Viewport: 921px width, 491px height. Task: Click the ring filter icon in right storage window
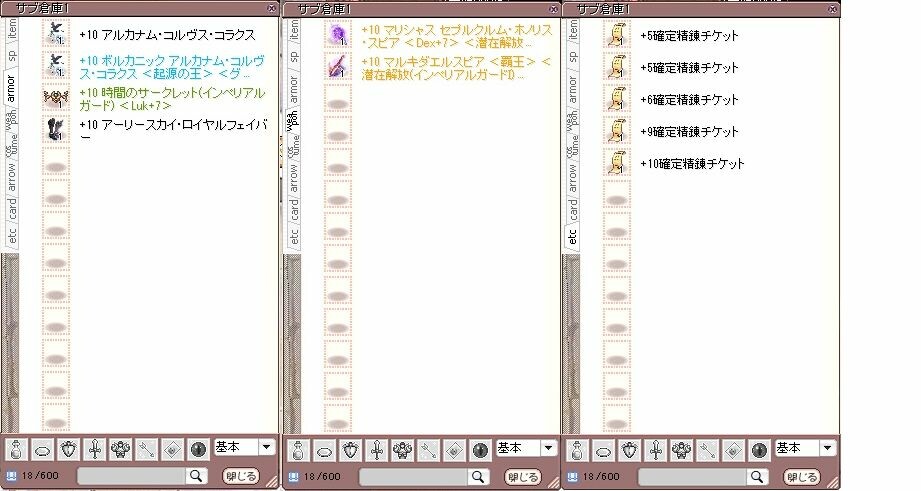606,449
